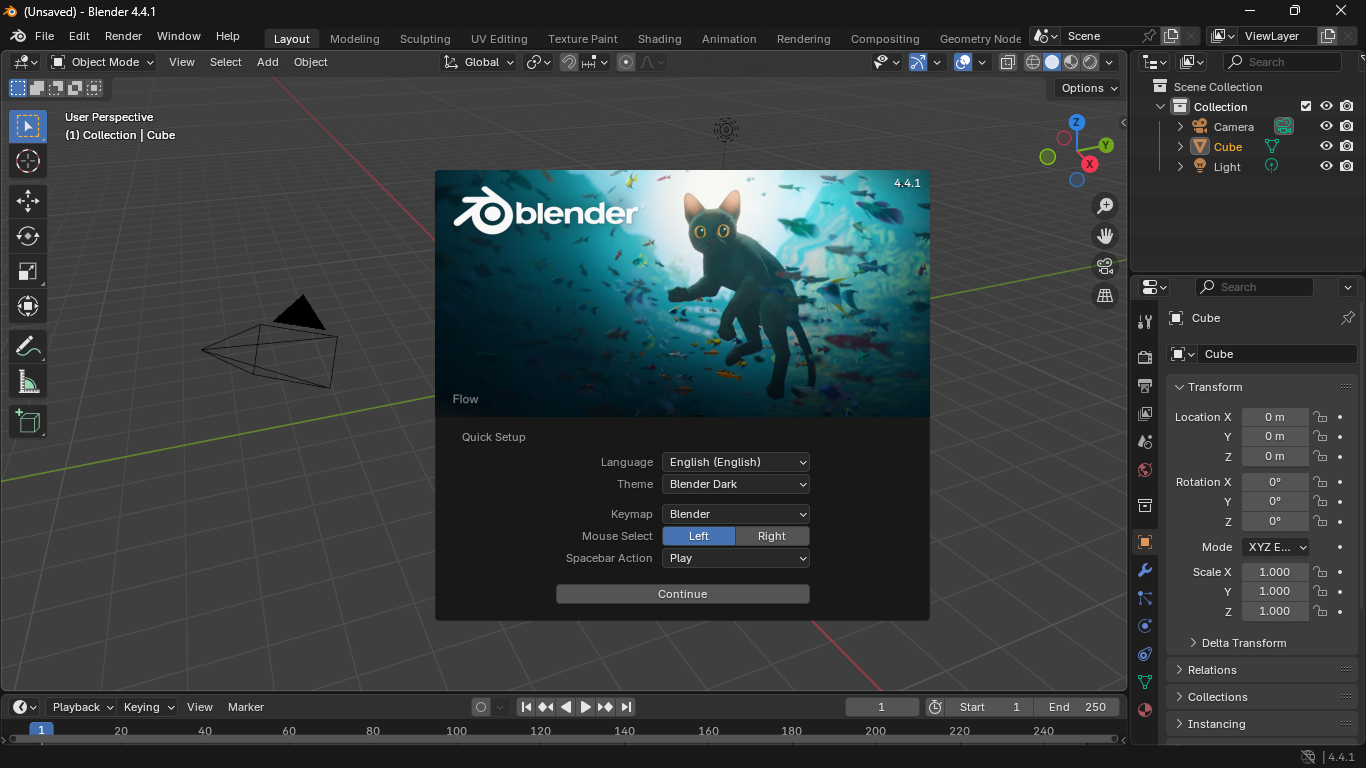Activate the Scale tool

(28, 271)
